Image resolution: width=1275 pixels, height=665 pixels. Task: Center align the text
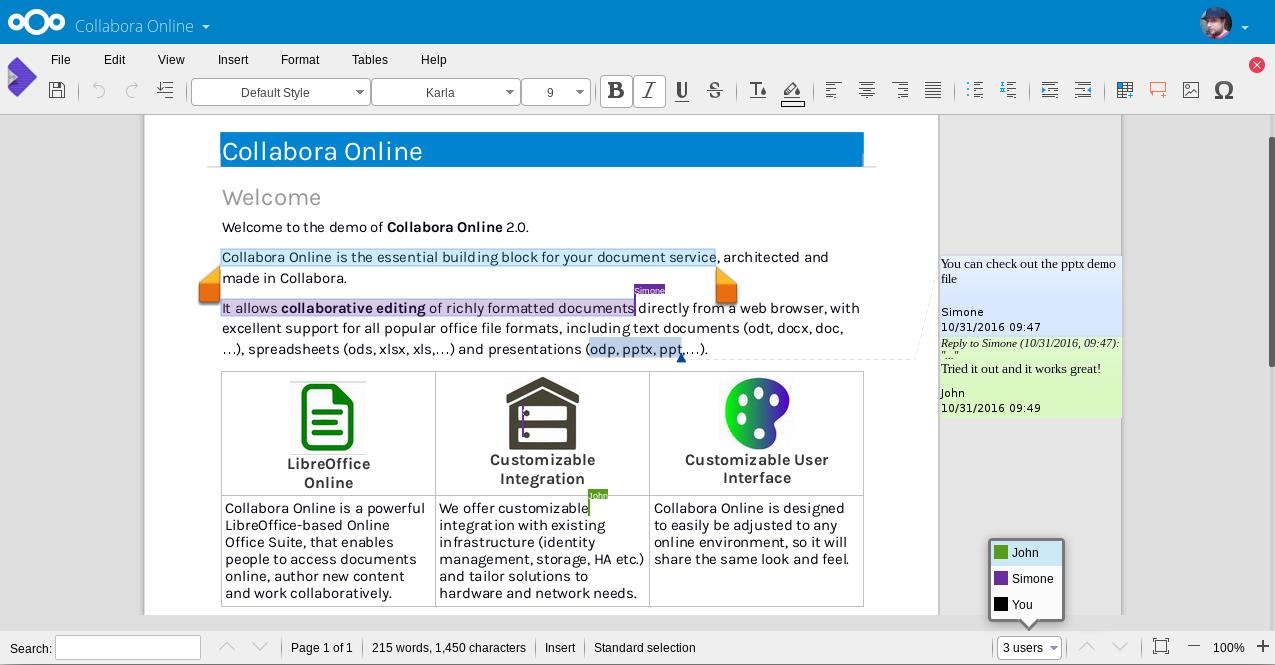point(867,91)
